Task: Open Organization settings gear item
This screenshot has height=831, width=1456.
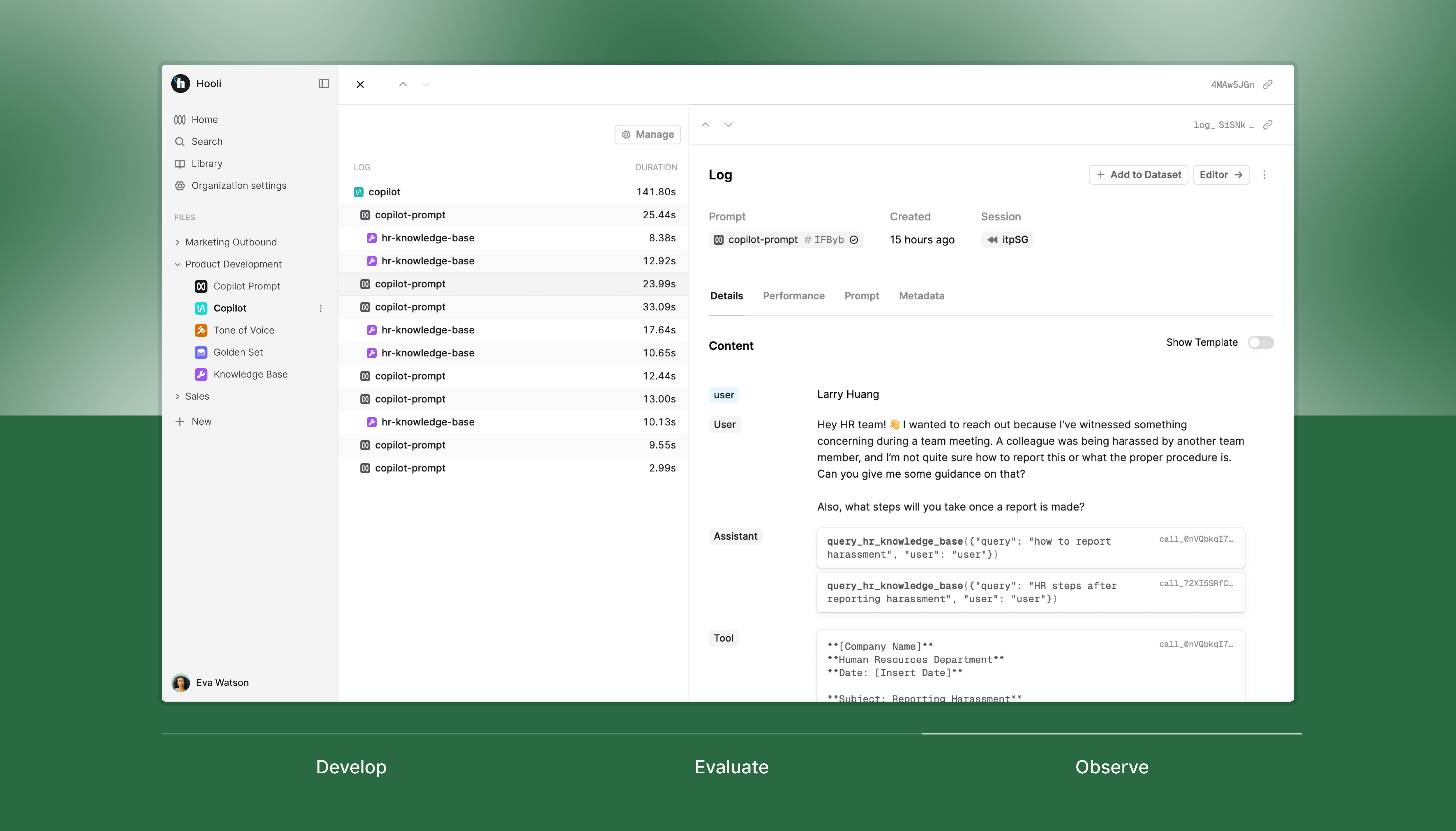Action: [x=239, y=186]
